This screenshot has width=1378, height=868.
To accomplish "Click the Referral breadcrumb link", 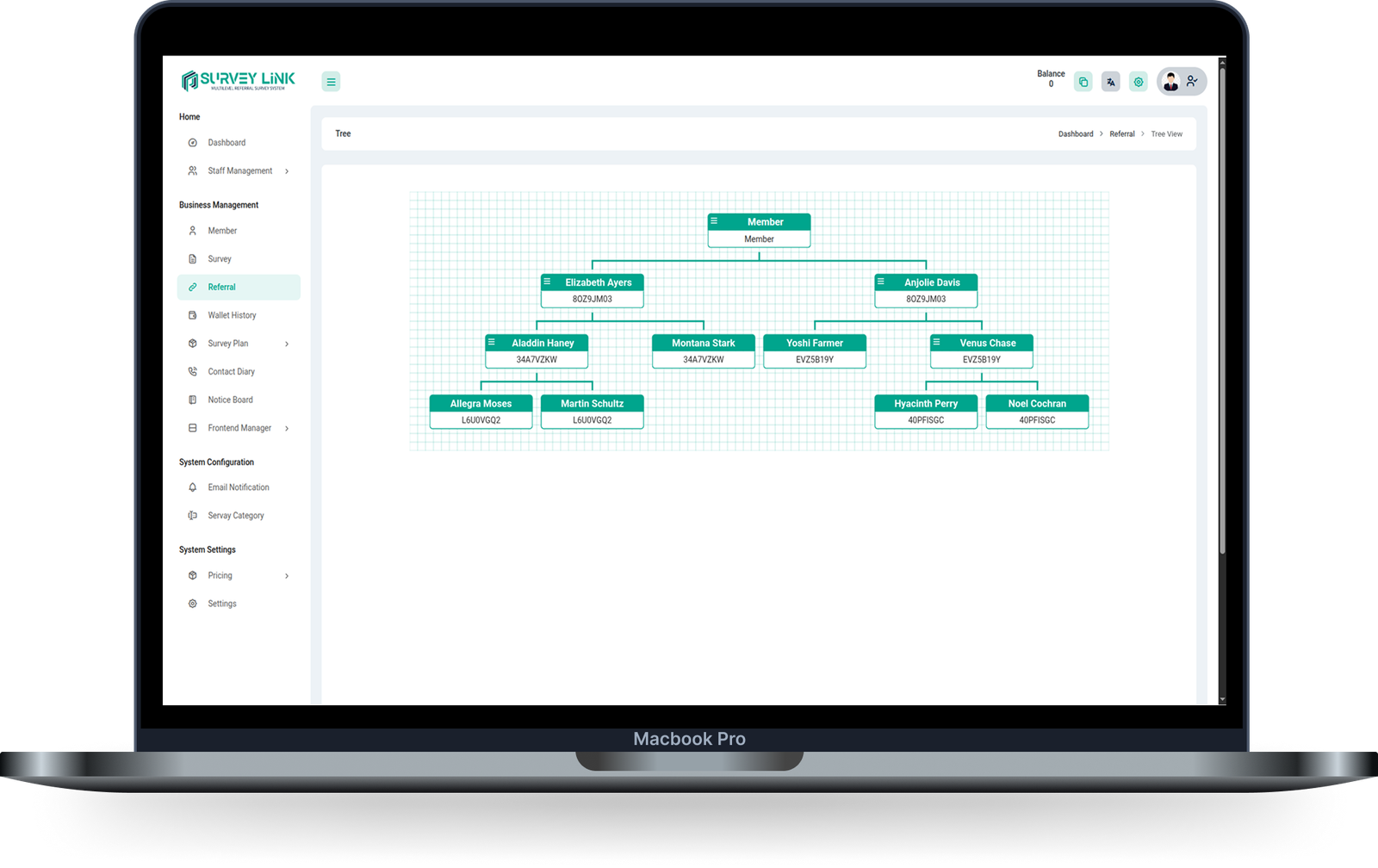I will coord(1121,134).
